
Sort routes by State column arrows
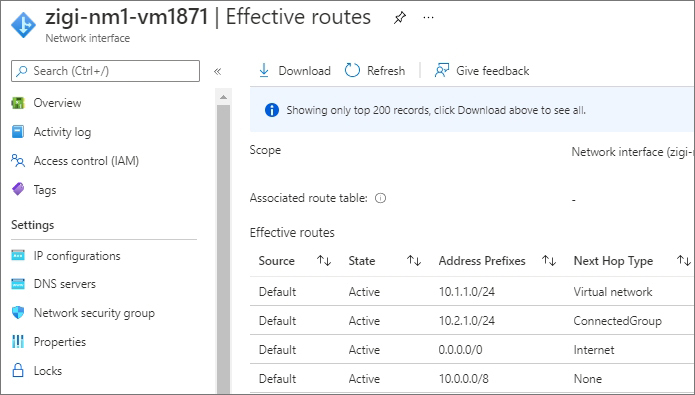tap(414, 261)
